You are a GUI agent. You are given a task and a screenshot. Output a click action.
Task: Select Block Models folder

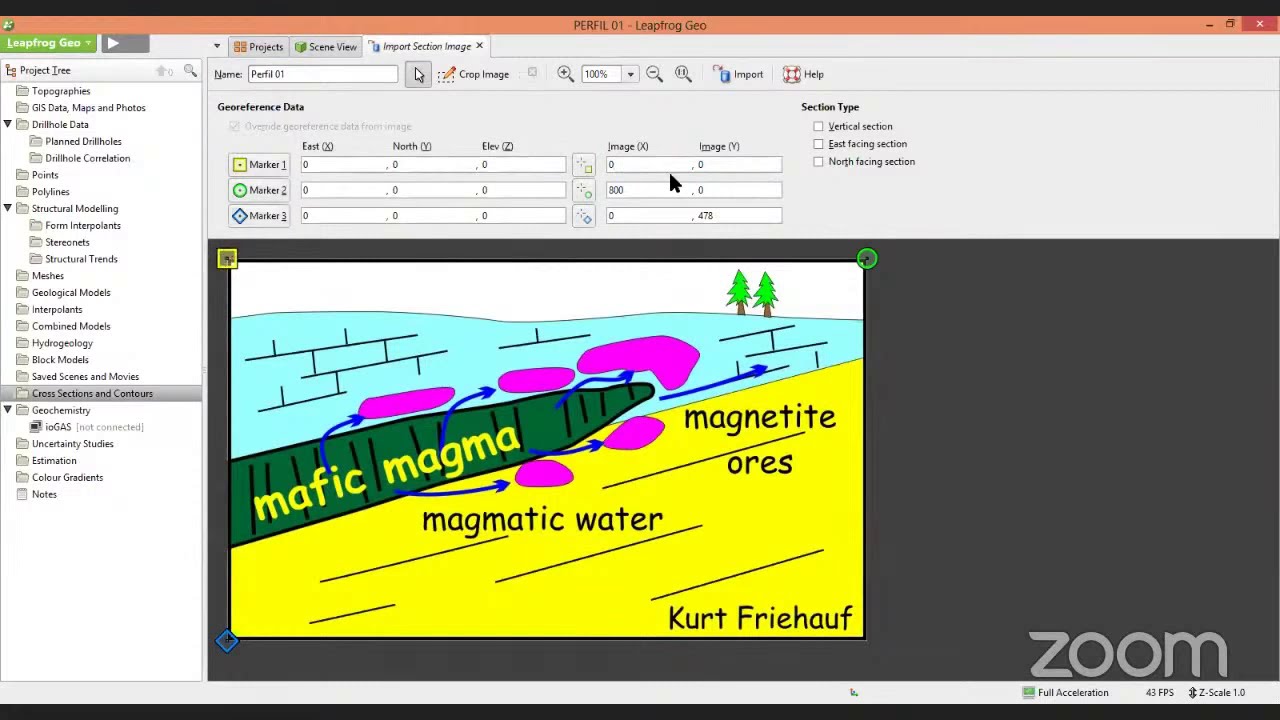tap(60, 360)
